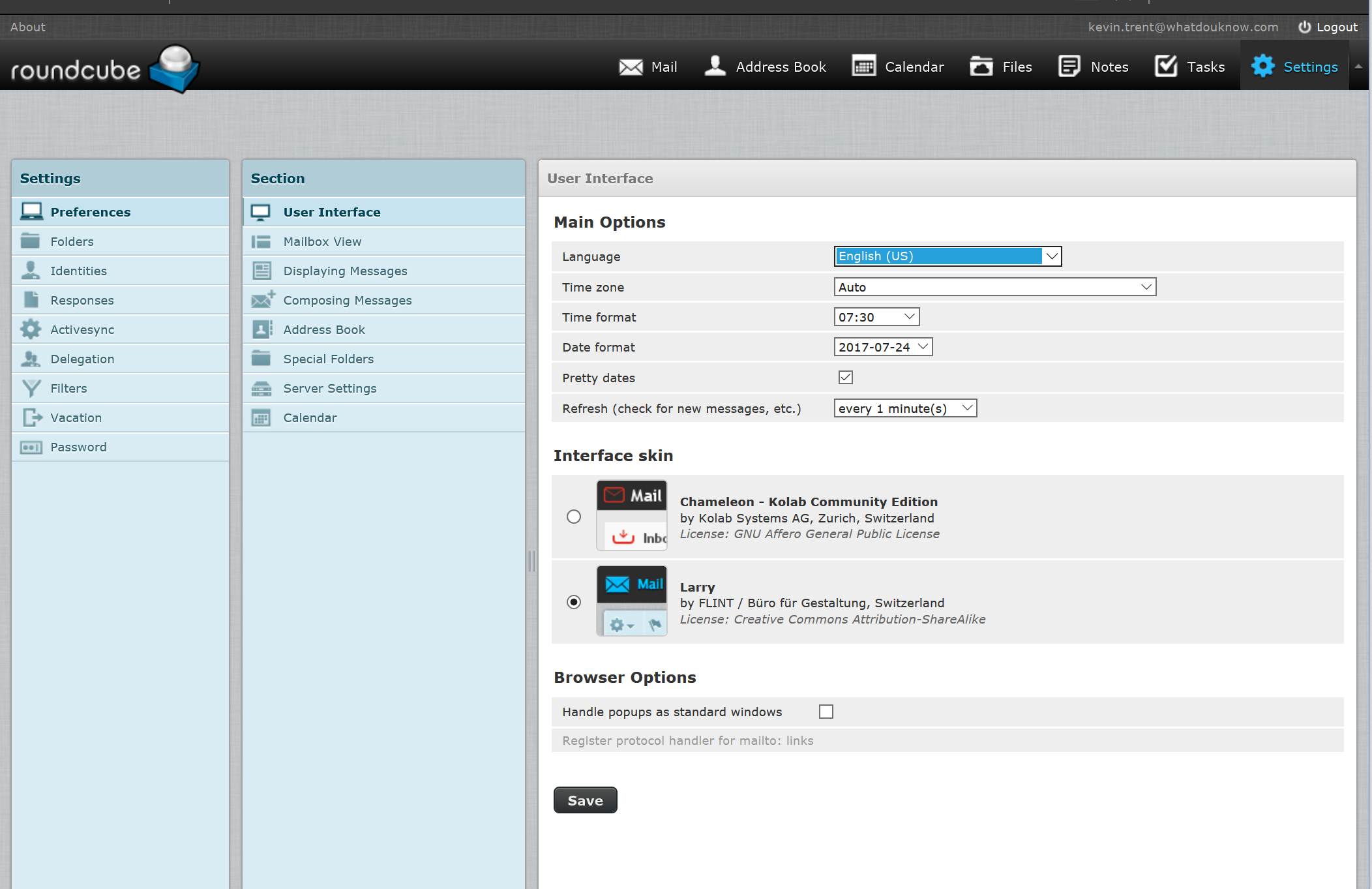The height and width of the screenshot is (889, 1372).
Task: Switch to the Mailbox View section
Action: point(322,241)
